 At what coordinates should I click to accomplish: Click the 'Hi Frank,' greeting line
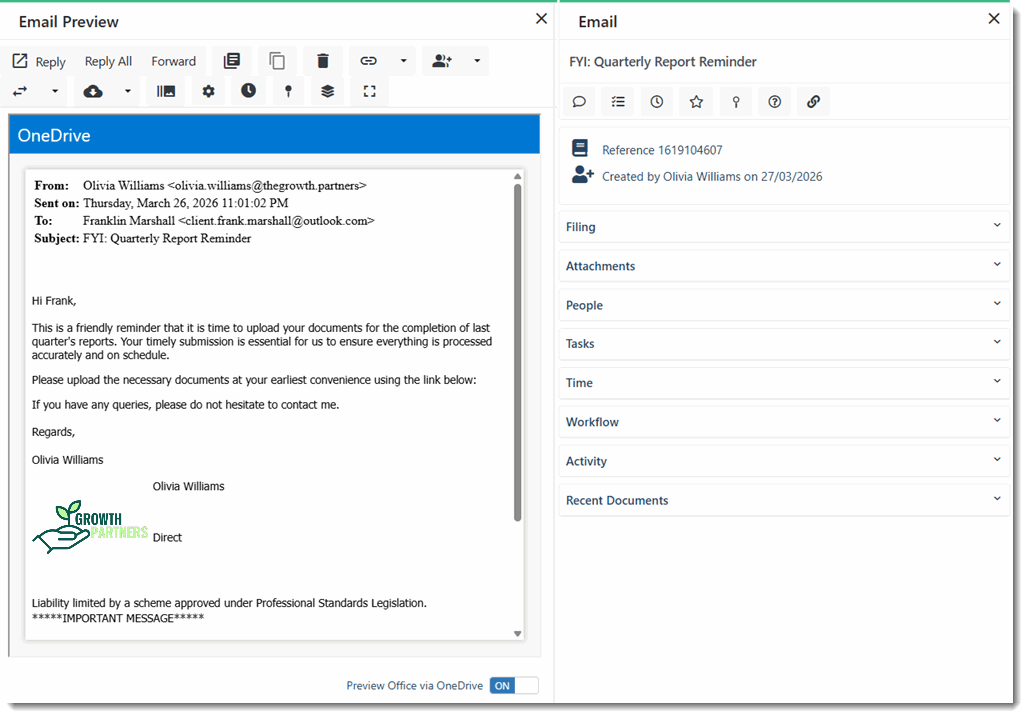(x=54, y=301)
